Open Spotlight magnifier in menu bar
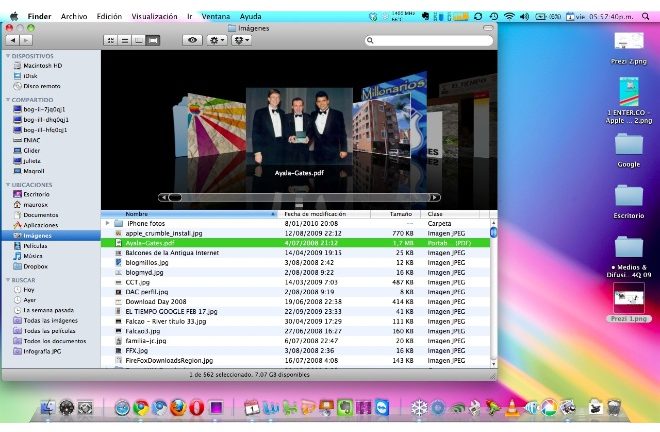660x432 pixels. pos(645,16)
